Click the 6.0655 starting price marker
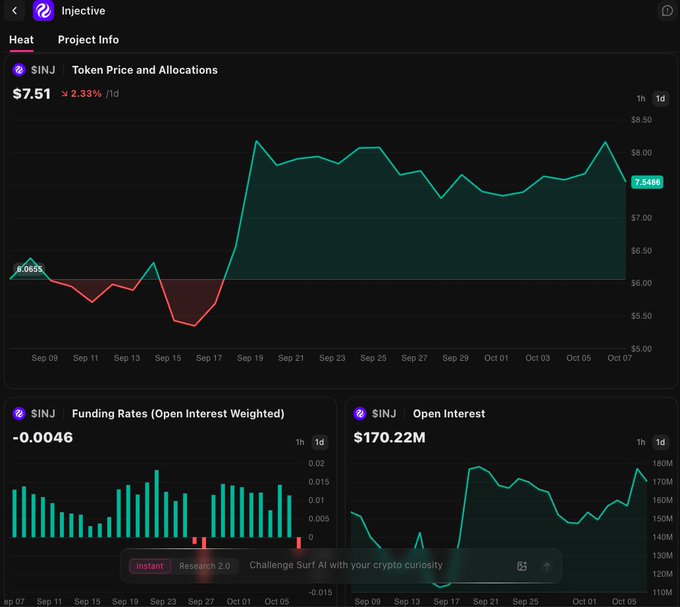The height and width of the screenshot is (607, 680). click(29, 269)
